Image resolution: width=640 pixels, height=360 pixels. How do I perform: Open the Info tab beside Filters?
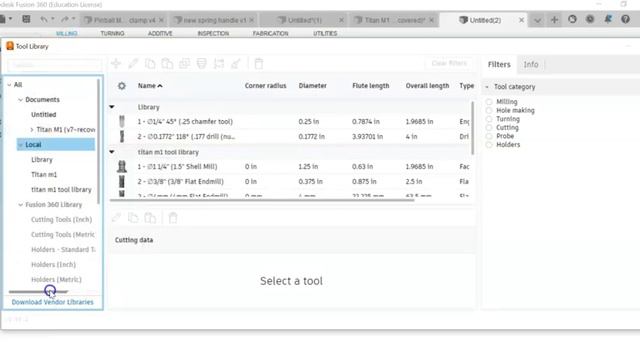click(x=531, y=64)
